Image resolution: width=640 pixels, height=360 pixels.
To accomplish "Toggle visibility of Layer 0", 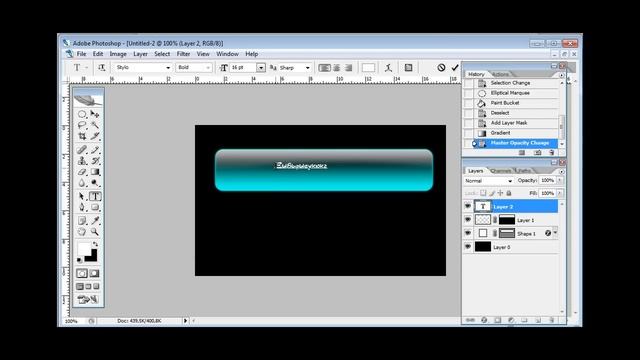I will [468, 247].
